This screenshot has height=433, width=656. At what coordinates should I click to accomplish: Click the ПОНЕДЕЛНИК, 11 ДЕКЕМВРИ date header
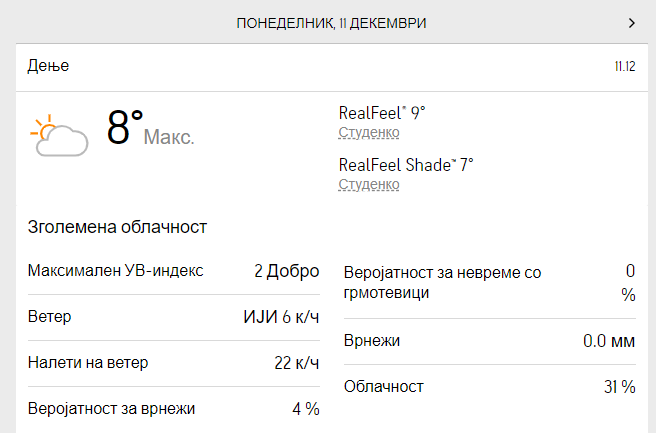[331, 23]
